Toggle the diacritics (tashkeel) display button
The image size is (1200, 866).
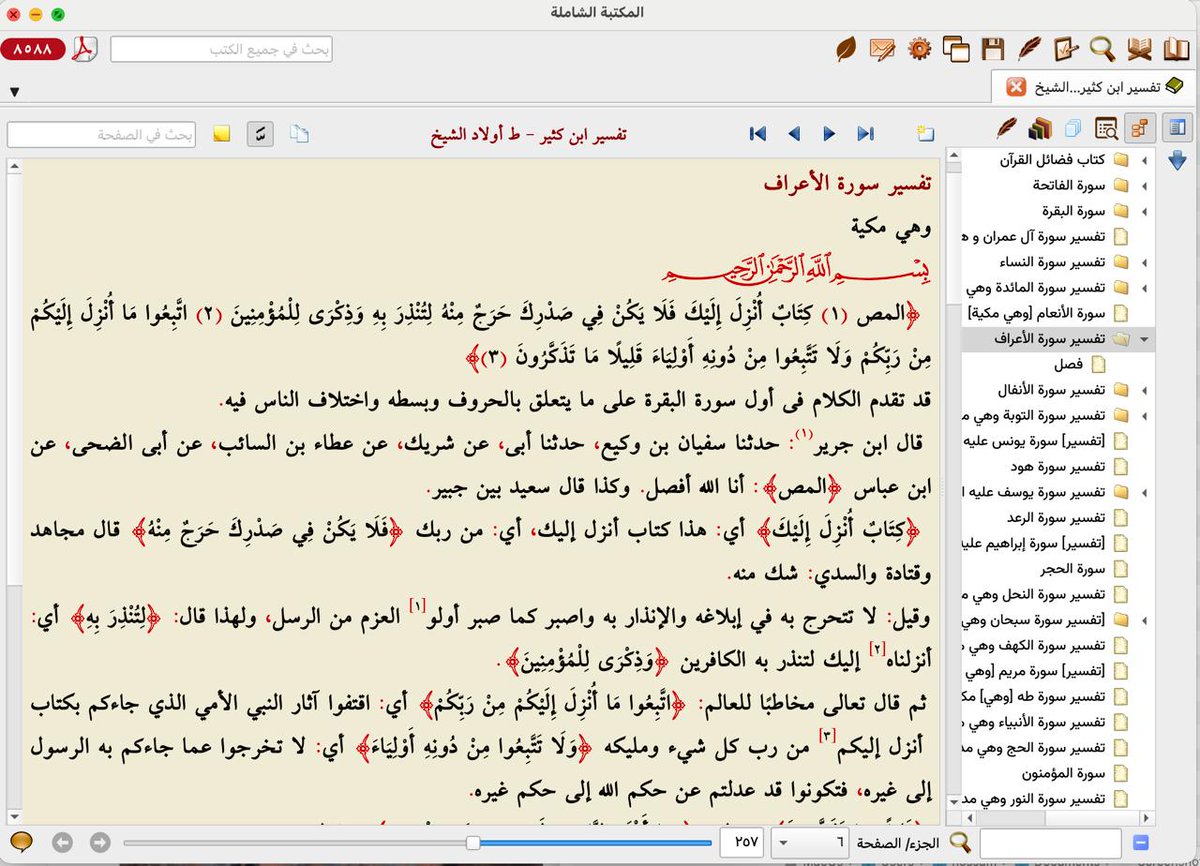point(260,133)
